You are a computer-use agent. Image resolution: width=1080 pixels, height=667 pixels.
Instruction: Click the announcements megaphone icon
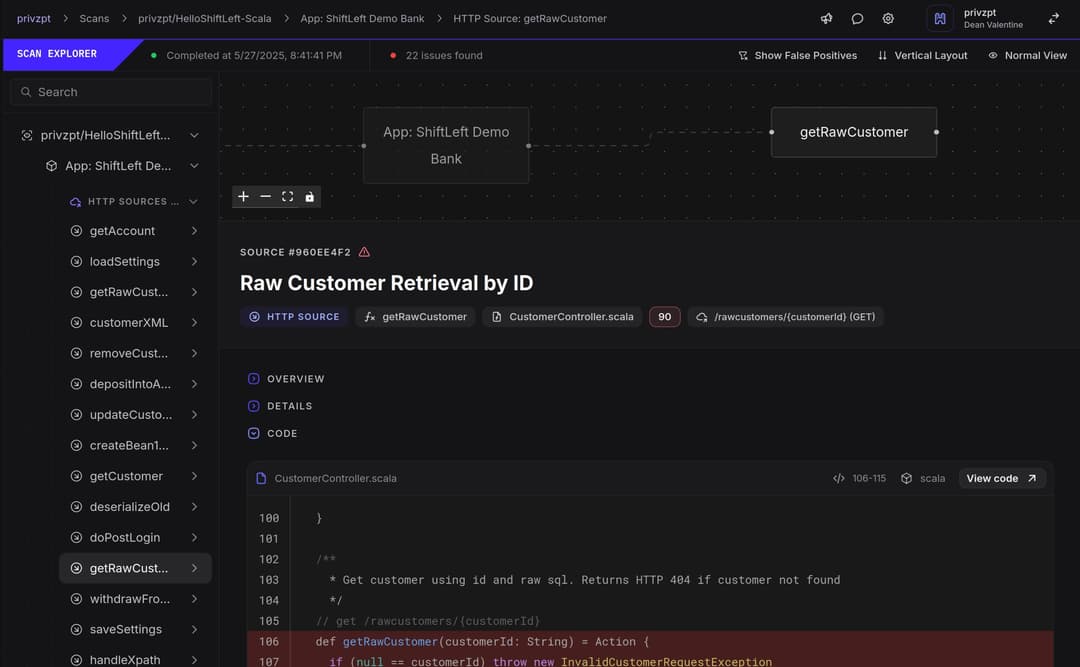click(825, 18)
